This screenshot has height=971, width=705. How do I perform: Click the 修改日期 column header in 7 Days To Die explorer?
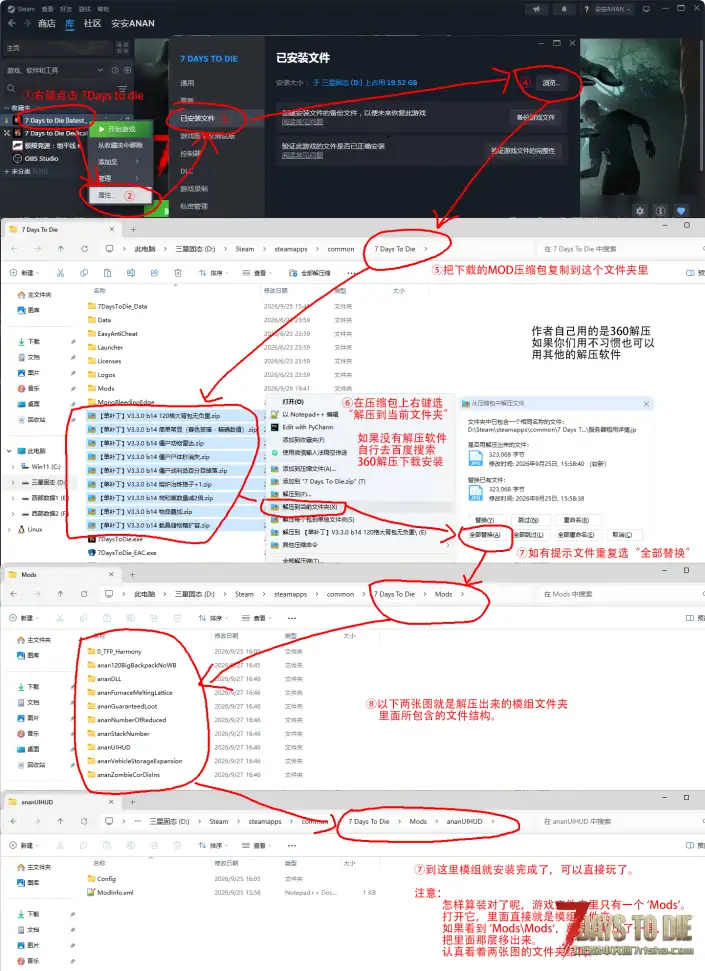[276, 290]
